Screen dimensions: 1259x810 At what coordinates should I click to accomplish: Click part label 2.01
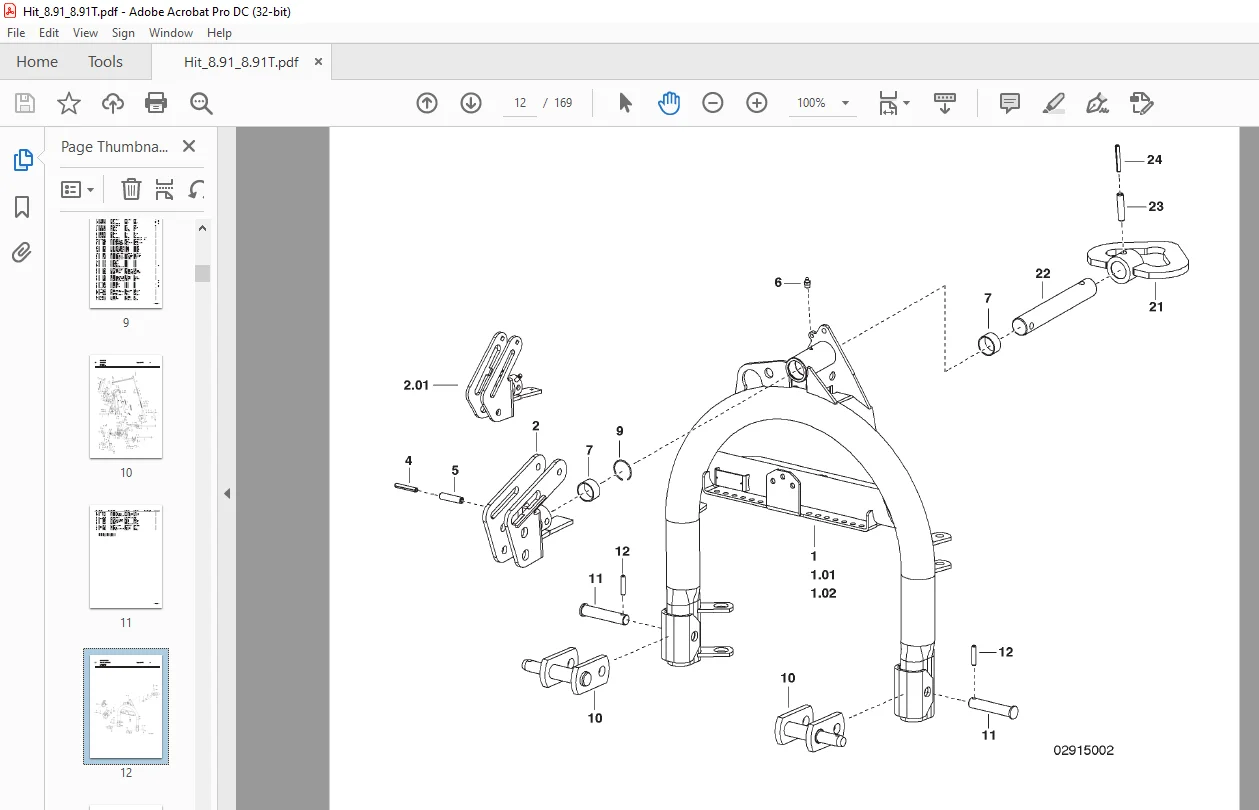[x=416, y=385]
